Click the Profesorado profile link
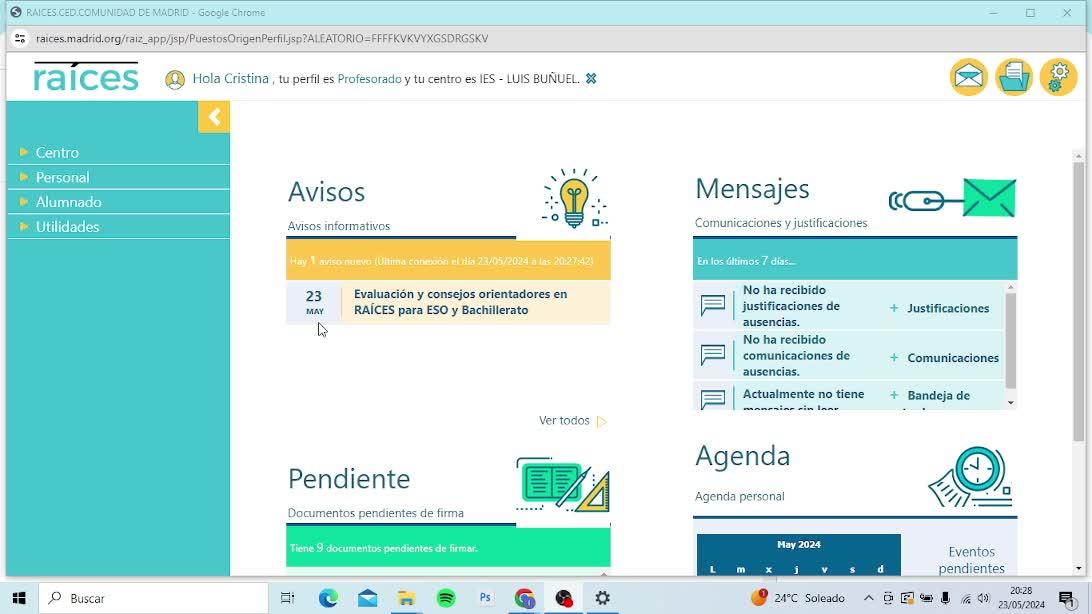Image resolution: width=1092 pixels, height=614 pixels. point(369,79)
